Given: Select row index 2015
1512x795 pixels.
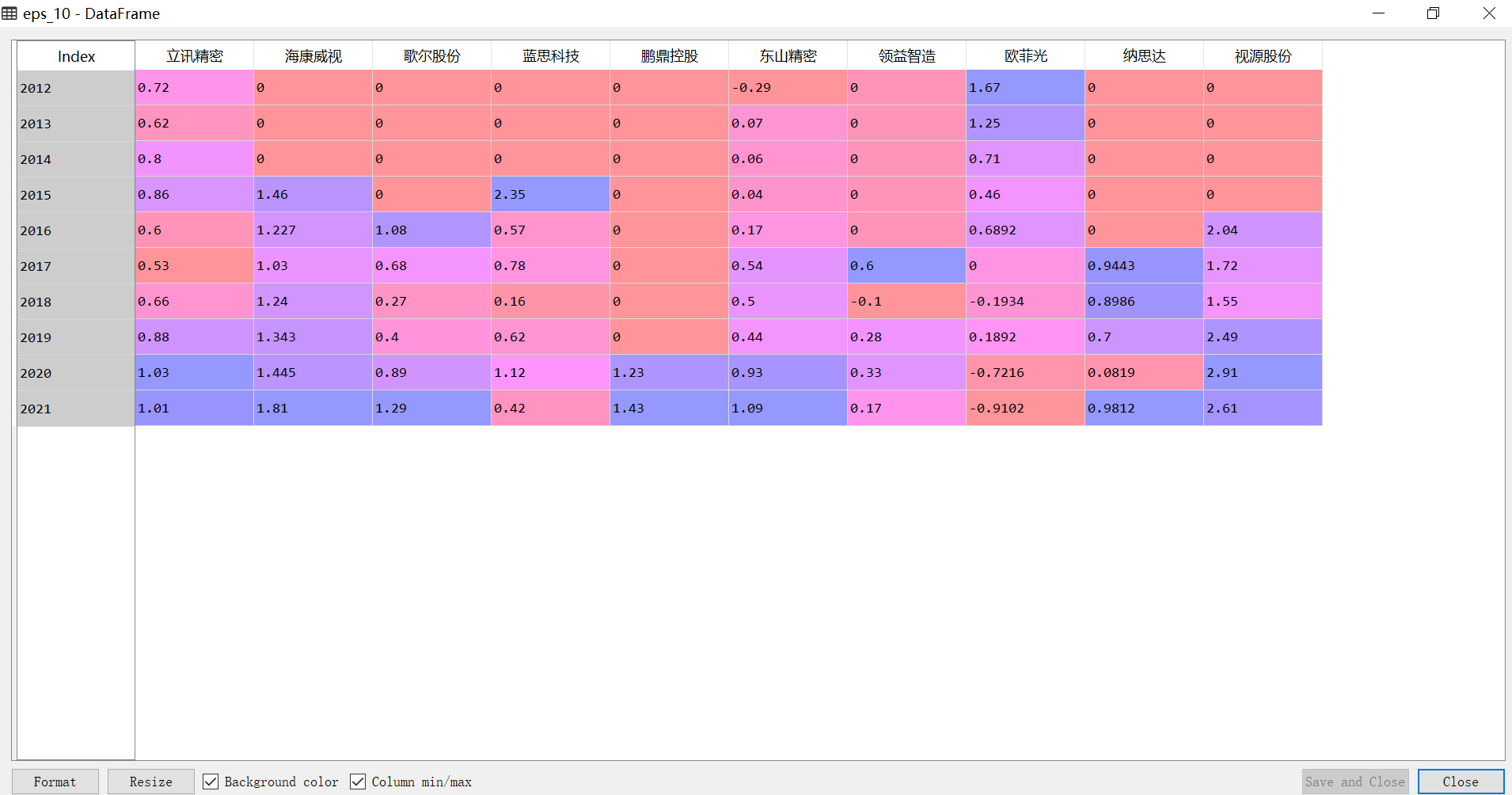Looking at the screenshot, I should pyautogui.click(x=76, y=195).
